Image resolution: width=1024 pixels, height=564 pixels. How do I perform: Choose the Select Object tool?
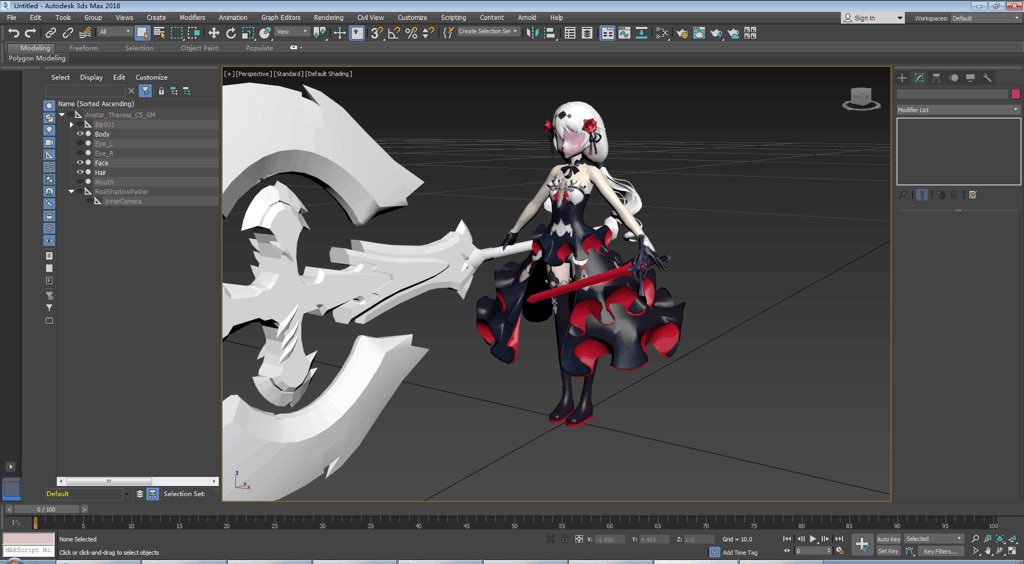(x=142, y=33)
